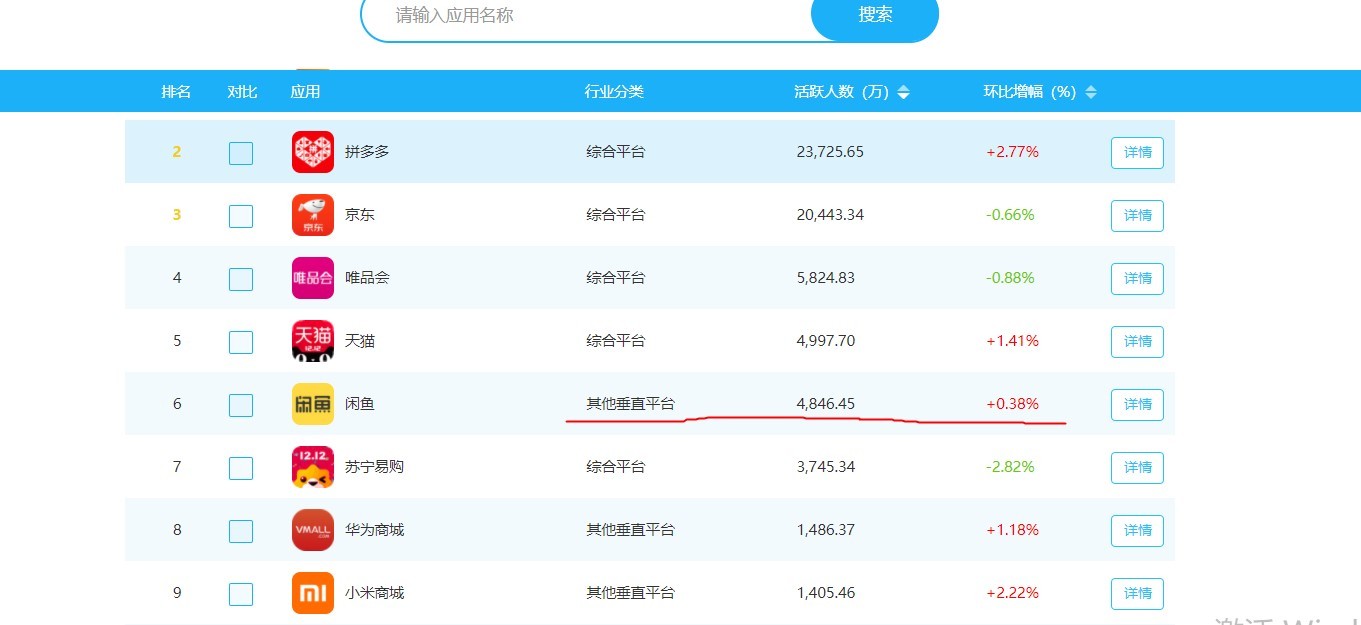Click the app name 小米商城
Screen dimensions: 1361x625
[374, 593]
